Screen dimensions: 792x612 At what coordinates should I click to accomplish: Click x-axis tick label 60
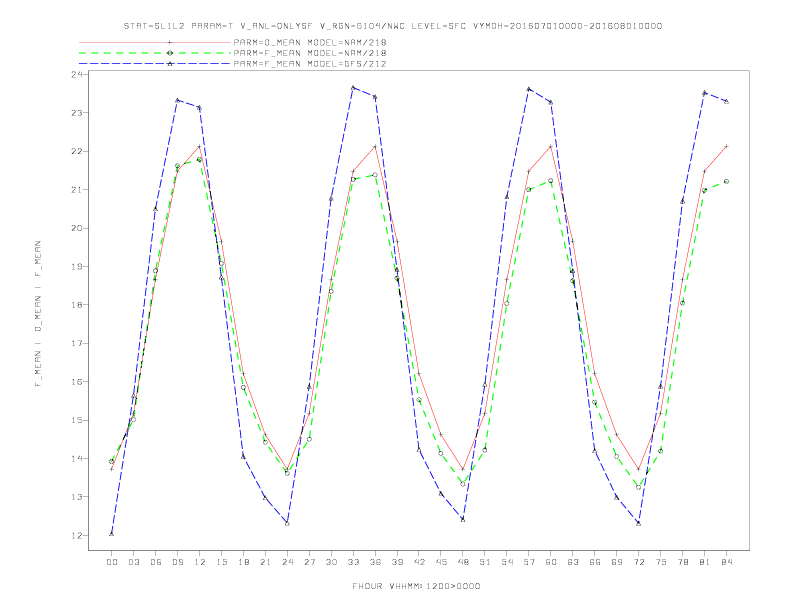point(551,562)
